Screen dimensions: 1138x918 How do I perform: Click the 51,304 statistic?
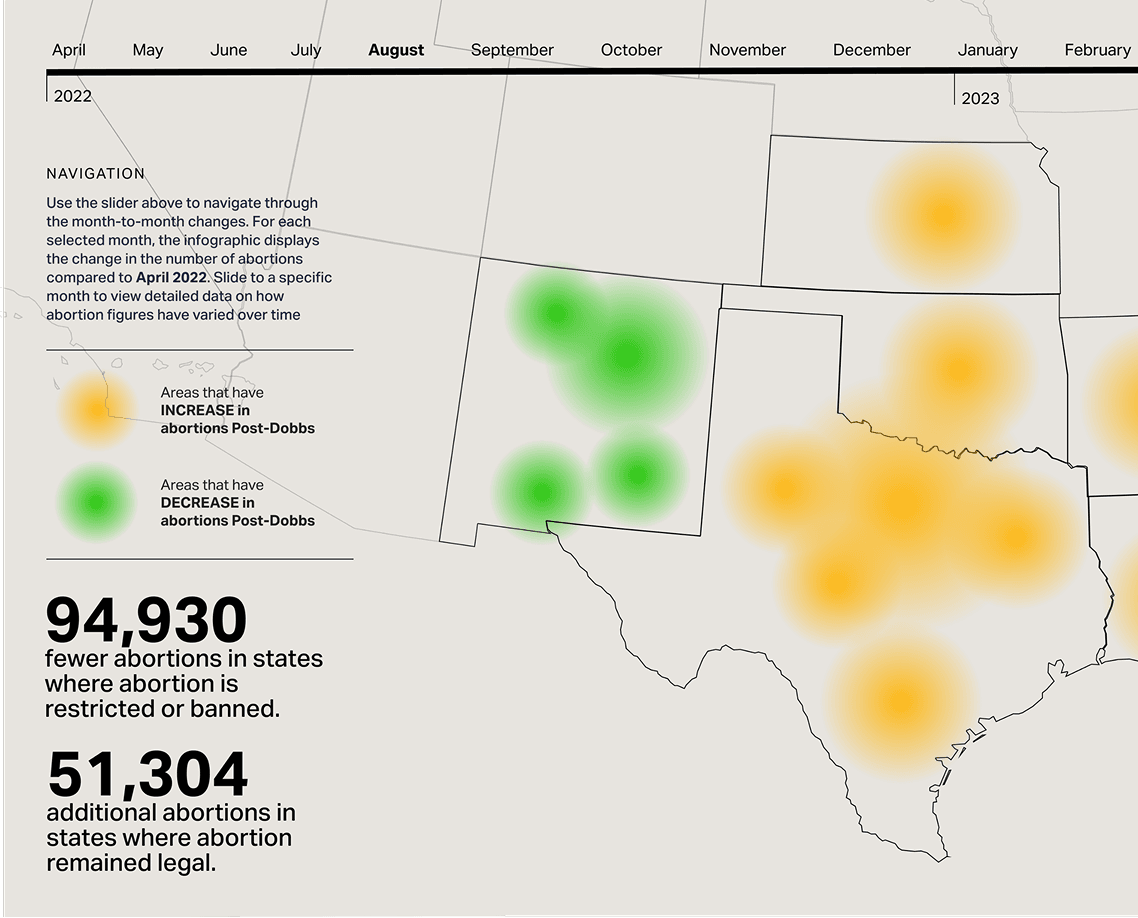[x=148, y=774]
